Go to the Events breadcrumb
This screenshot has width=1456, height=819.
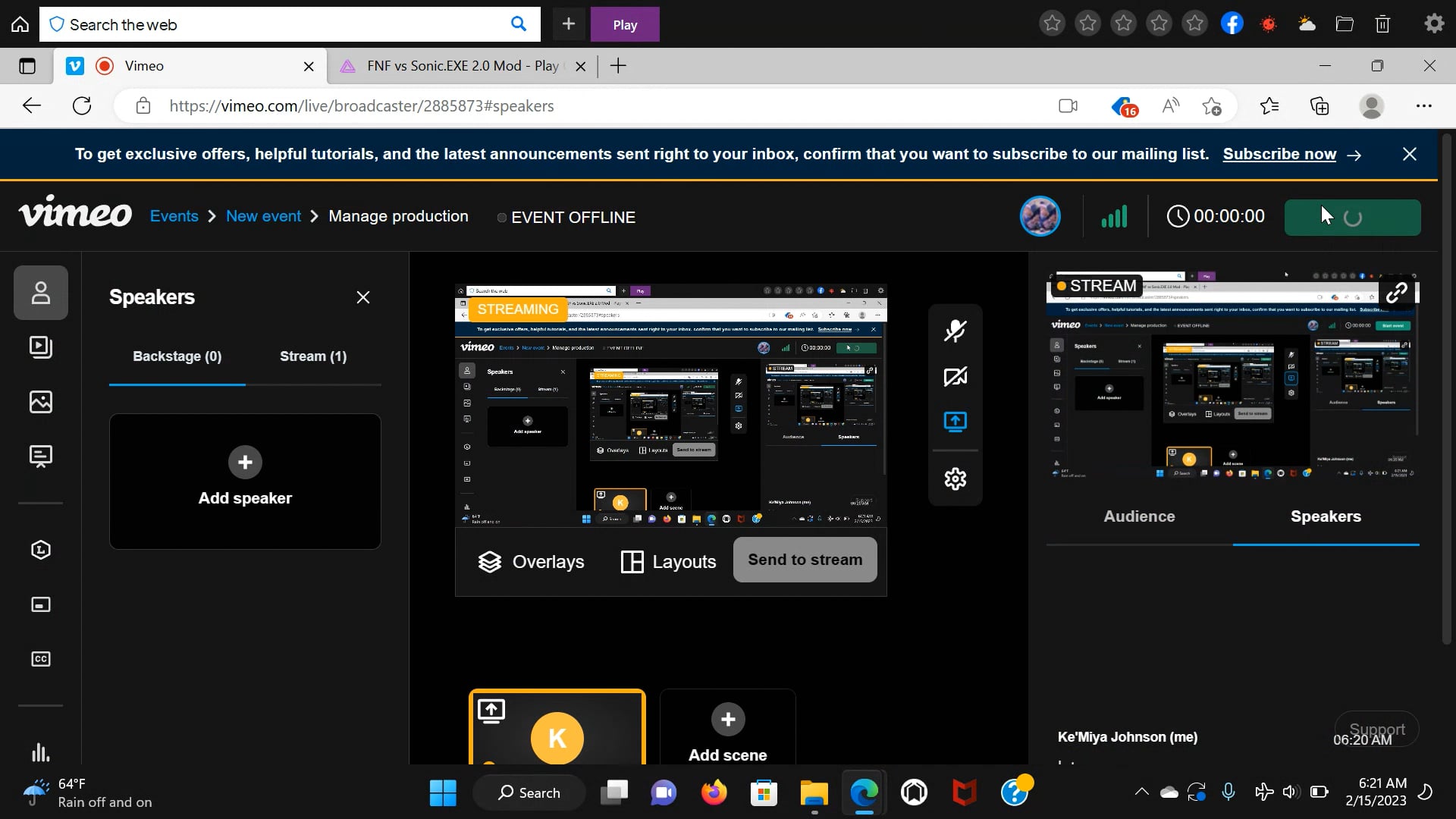174,216
